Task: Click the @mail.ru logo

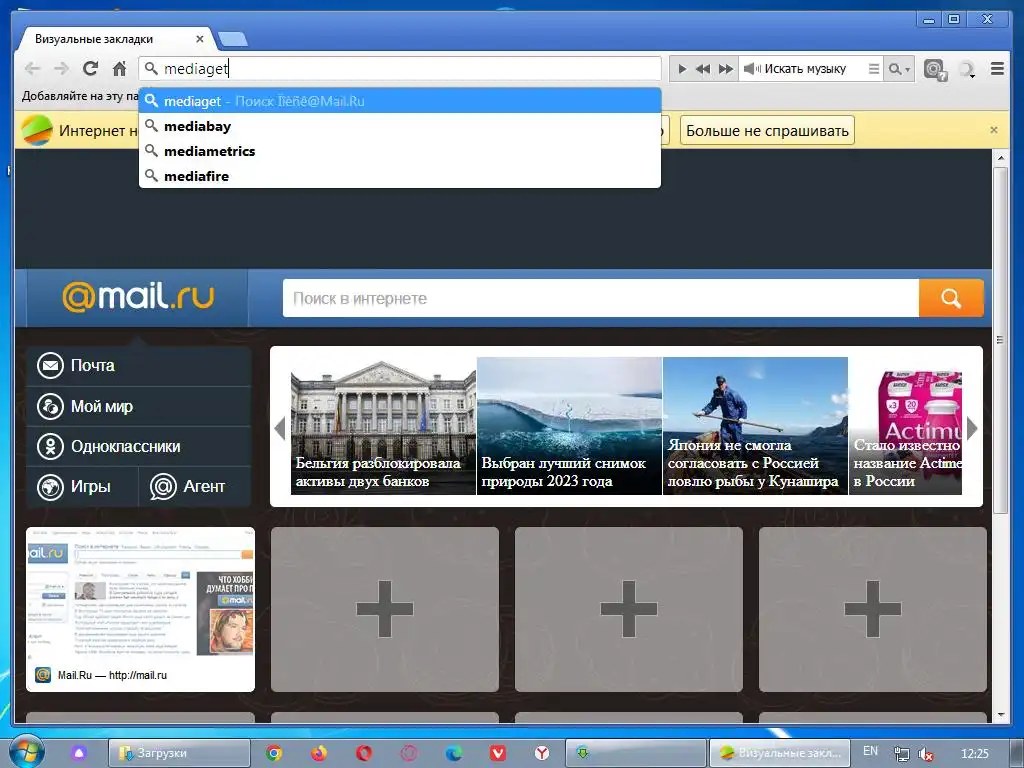Action: [x=138, y=297]
